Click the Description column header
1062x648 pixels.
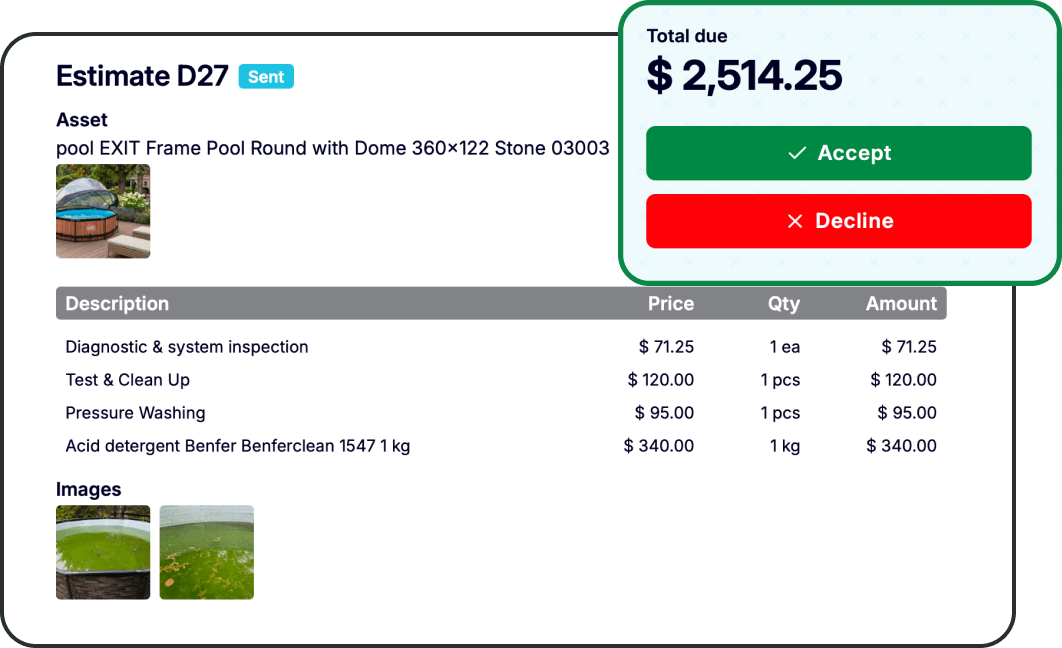[x=117, y=303]
